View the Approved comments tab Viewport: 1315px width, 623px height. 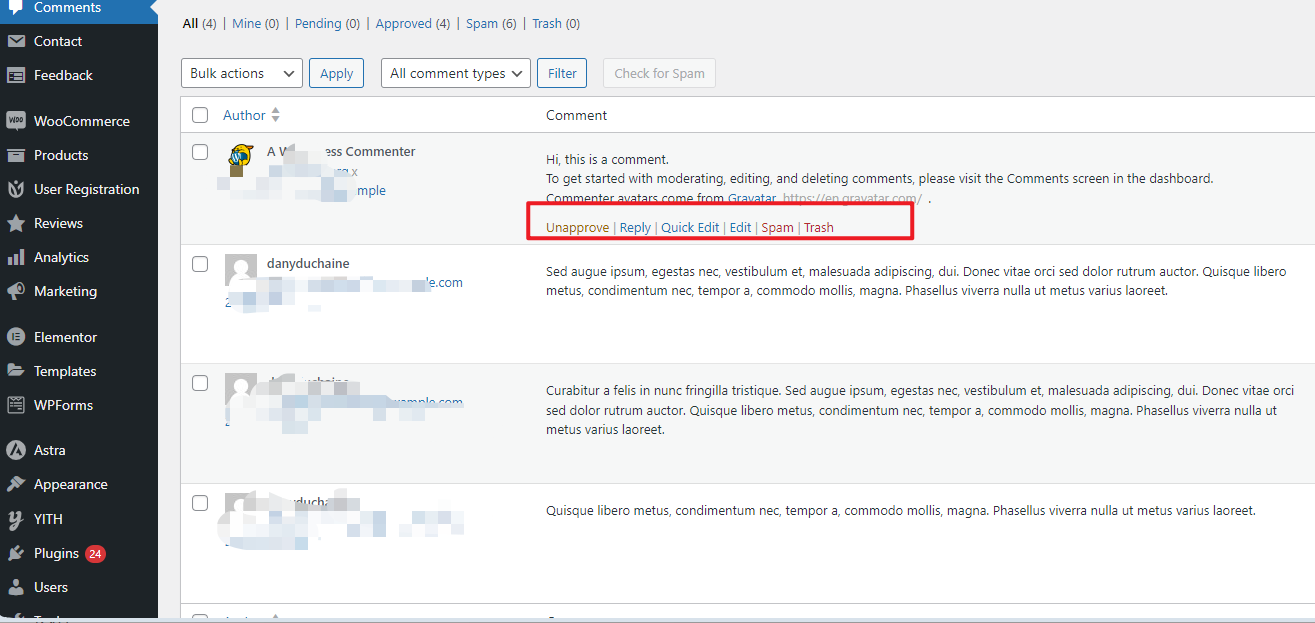click(x=405, y=22)
